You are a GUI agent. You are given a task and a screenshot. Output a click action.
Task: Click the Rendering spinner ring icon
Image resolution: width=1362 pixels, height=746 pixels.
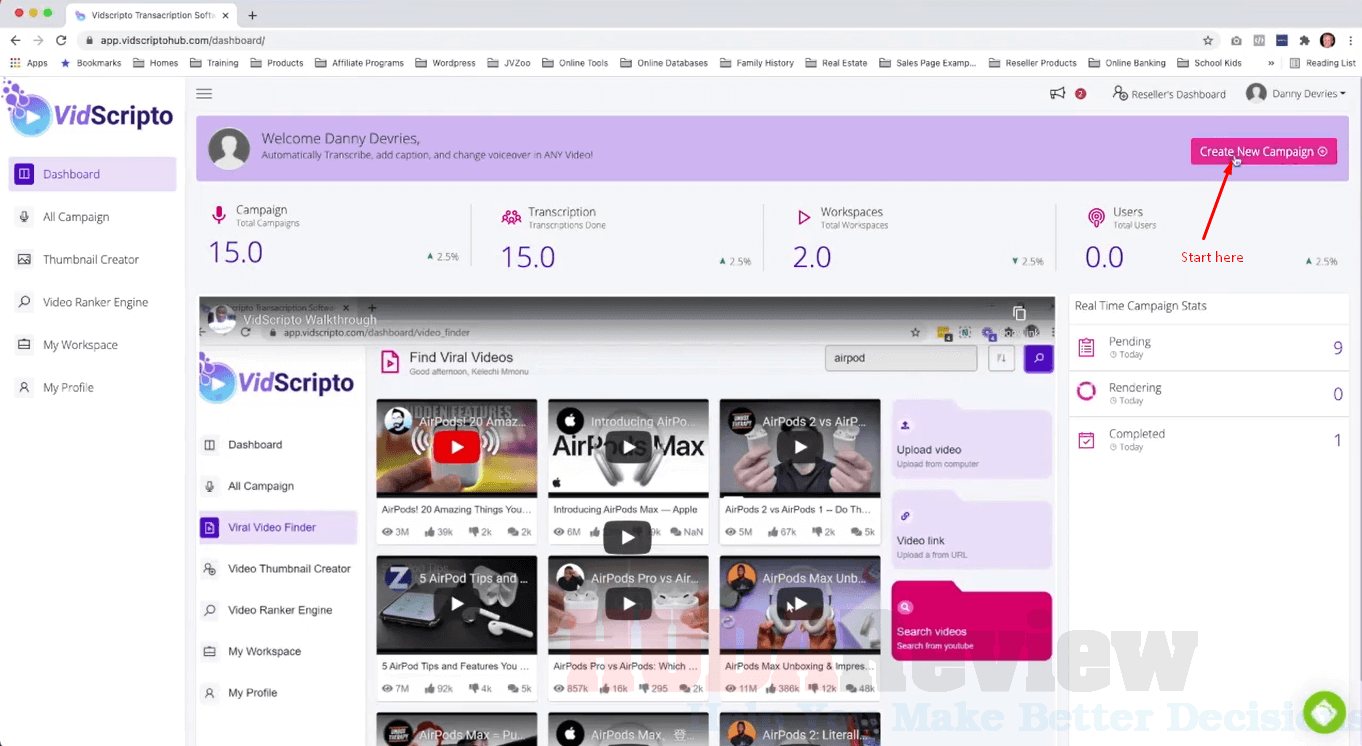click(1086, 392)
